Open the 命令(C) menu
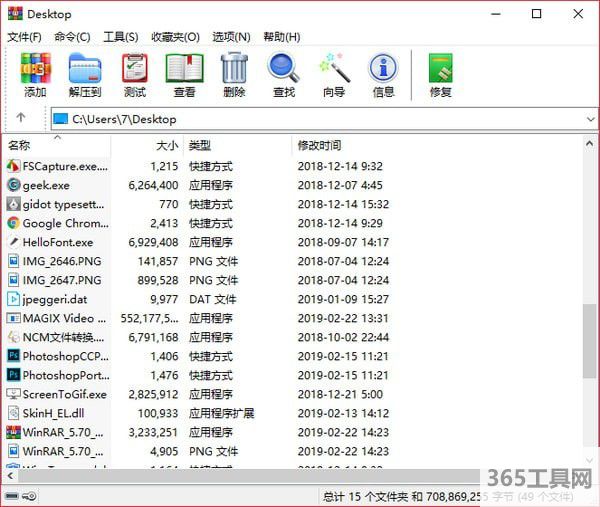Image resolution: width=600 pixels, height=507 pixels. click(72, 37)
